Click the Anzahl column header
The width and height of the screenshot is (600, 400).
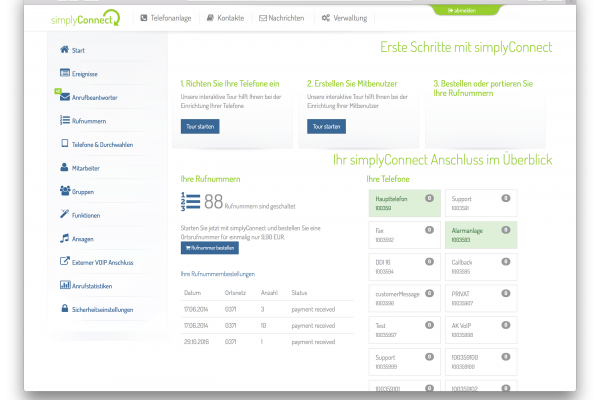pos(269,293)
